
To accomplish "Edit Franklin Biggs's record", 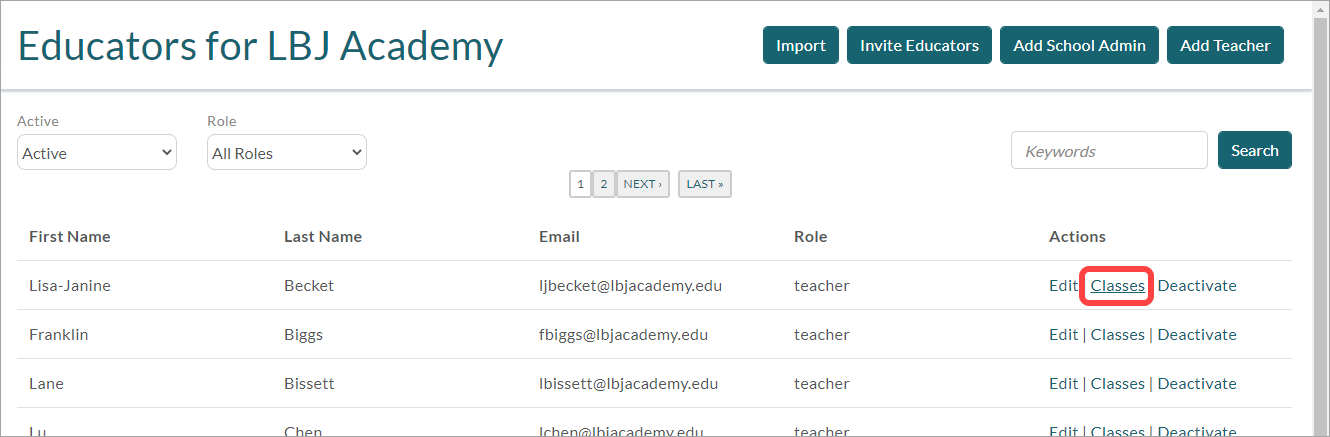I will (x=1063, y=335).
